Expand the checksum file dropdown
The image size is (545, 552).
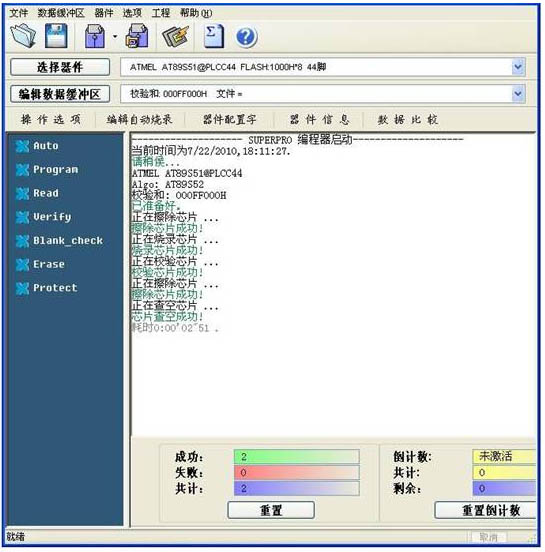tap(518, 94)
